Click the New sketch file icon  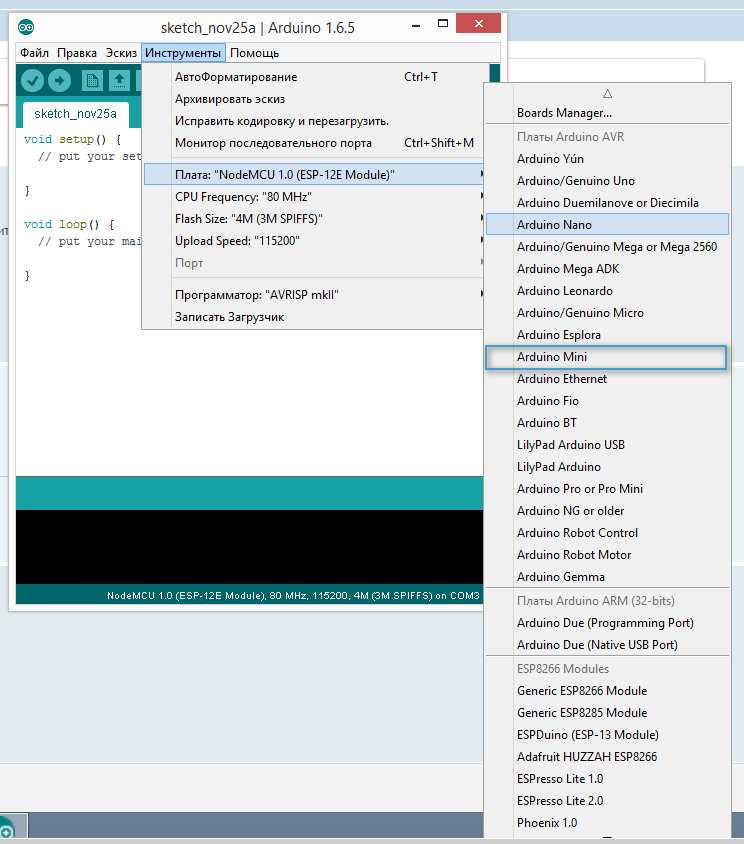[92, 81]
